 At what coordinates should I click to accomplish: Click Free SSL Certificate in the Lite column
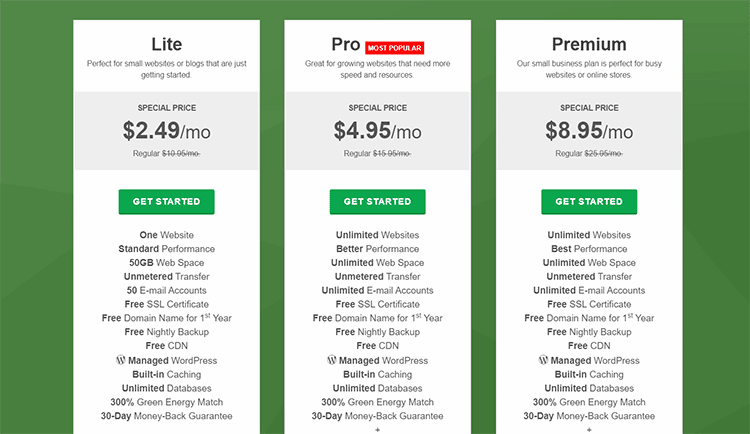click(x=166, y=304)
